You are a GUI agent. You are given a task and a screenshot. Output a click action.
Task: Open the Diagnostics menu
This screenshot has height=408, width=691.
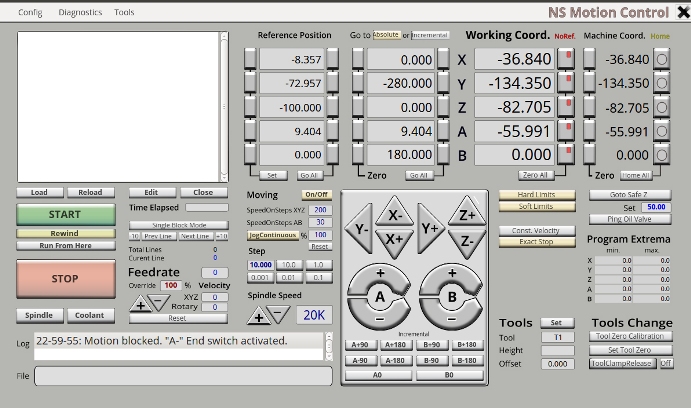pyautogui.click(x=80, y=12)
